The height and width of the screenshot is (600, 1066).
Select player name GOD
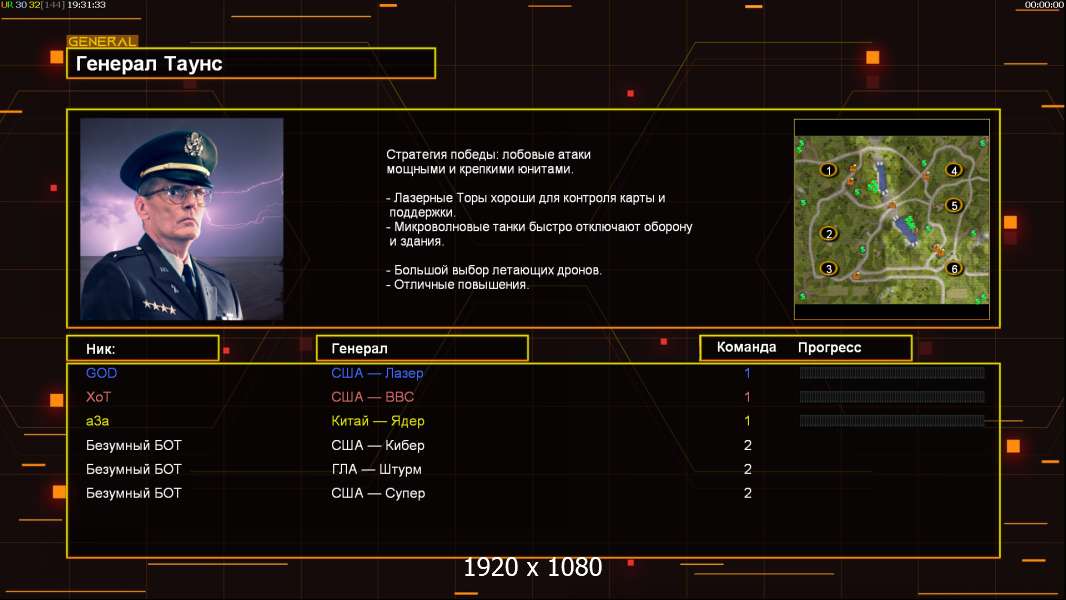point(101,373)
